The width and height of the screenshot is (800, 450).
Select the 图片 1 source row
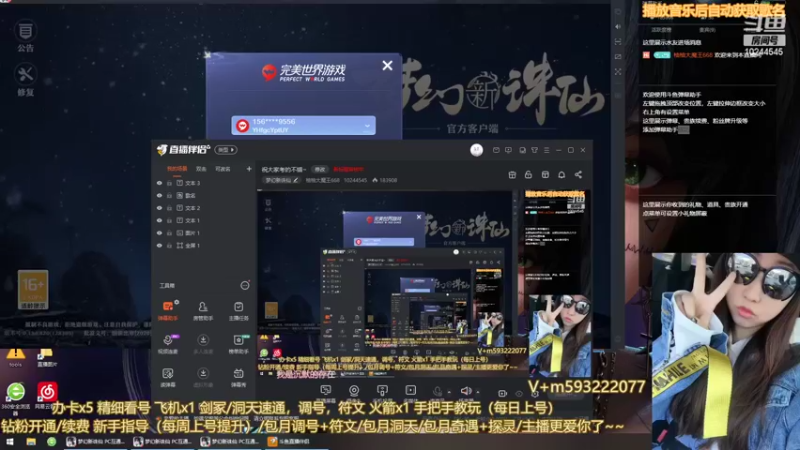coord(204,233)
